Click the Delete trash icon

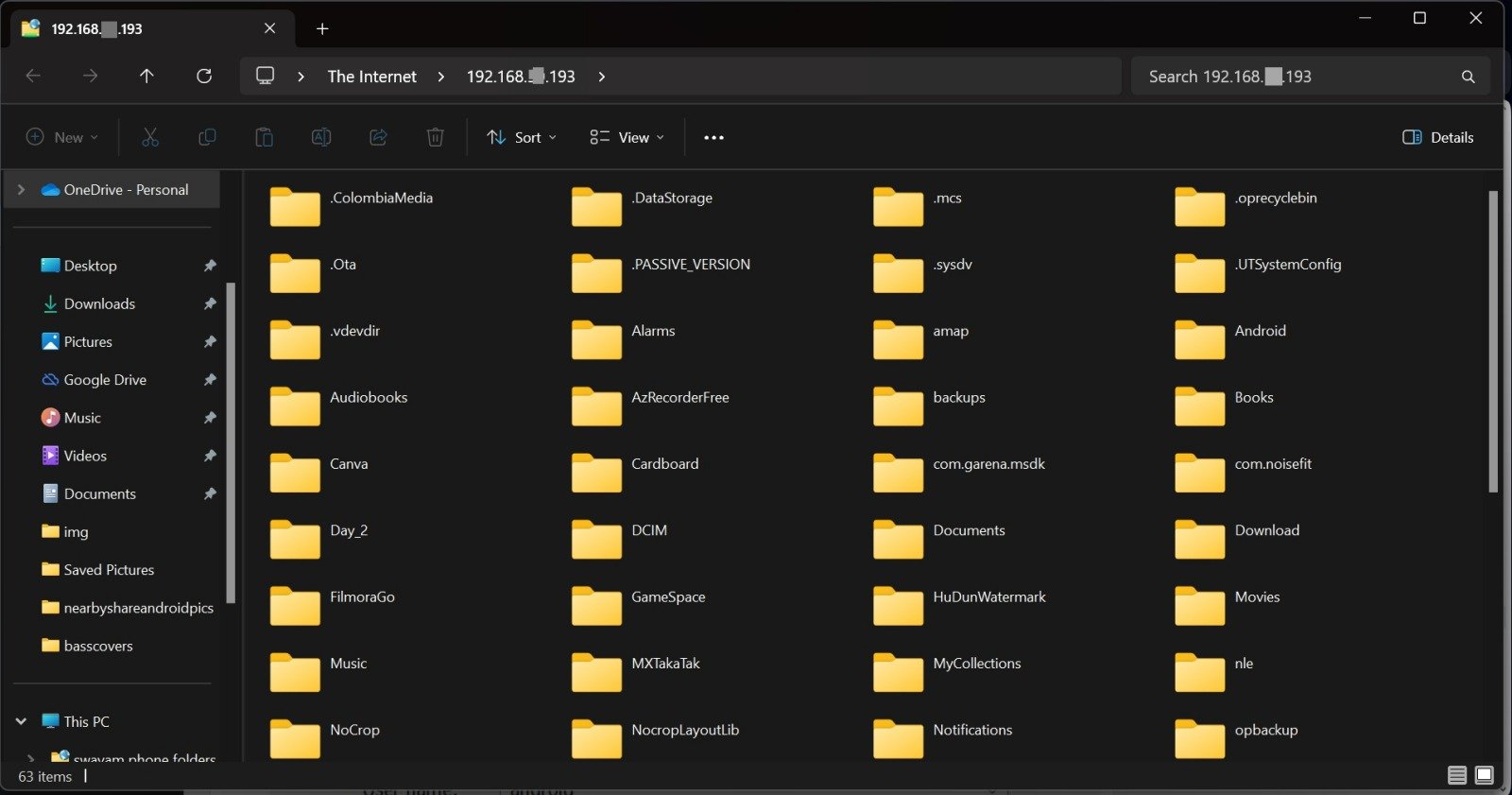(435, 137)
